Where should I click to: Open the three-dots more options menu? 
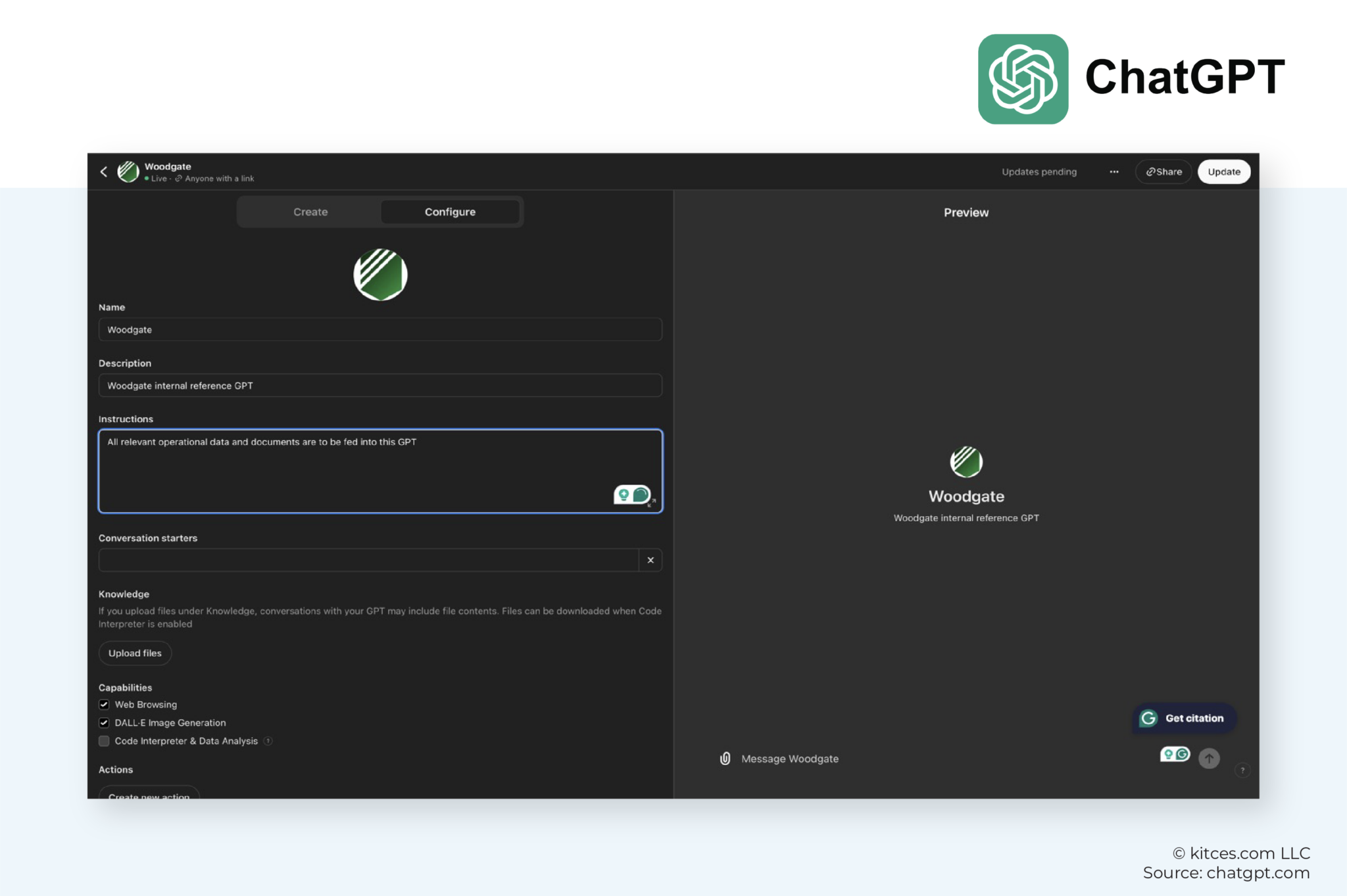click(x=1114, y=172)
